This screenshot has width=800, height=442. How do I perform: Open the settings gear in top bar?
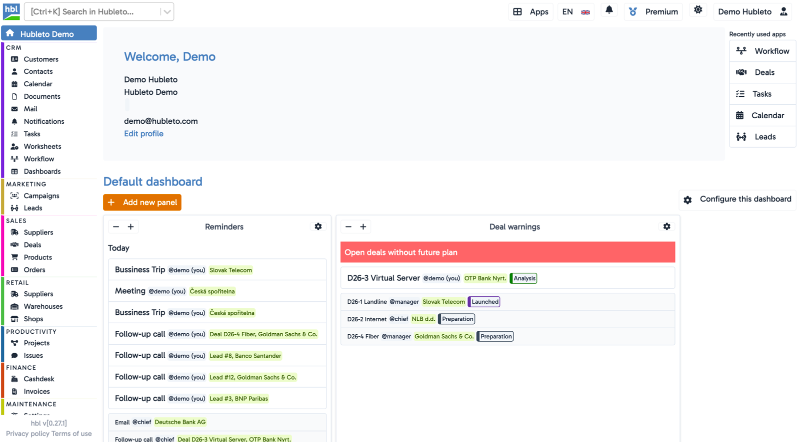[x=698, y=10]
